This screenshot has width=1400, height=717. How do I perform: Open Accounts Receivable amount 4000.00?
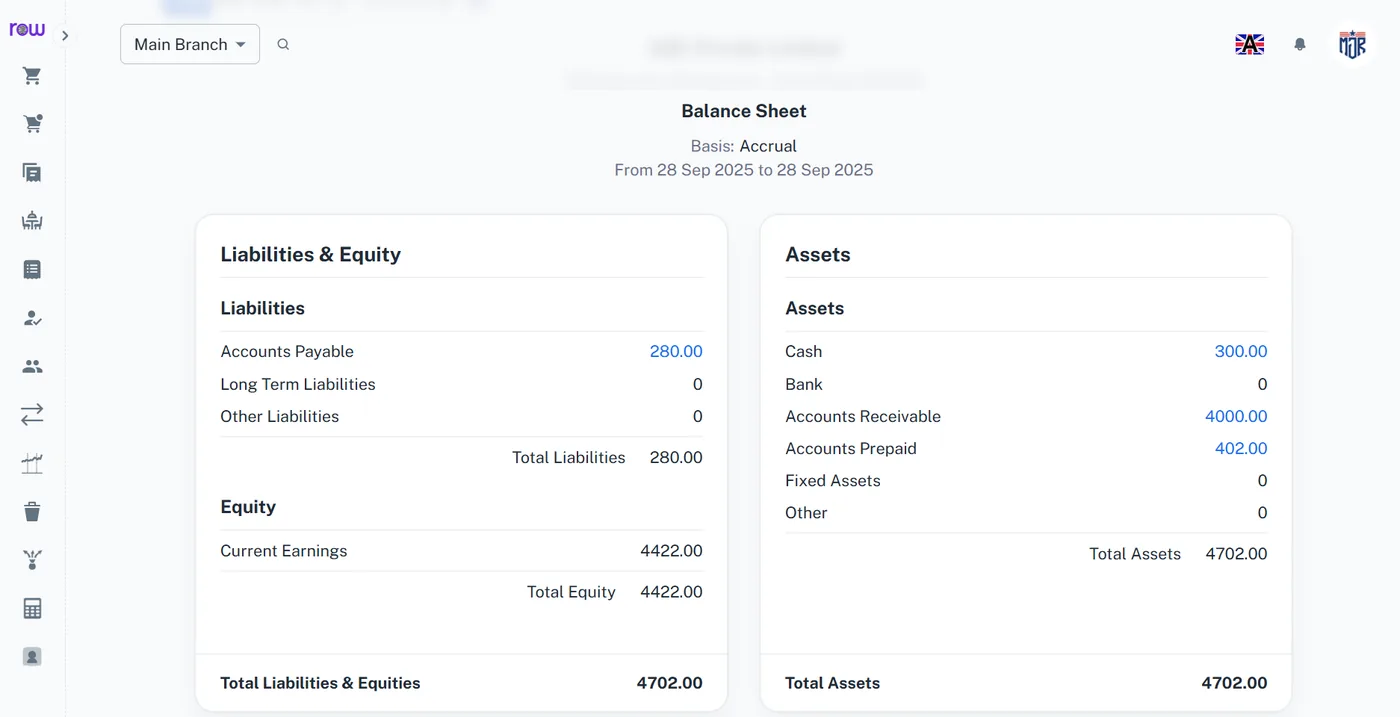tap(1236, 416)
